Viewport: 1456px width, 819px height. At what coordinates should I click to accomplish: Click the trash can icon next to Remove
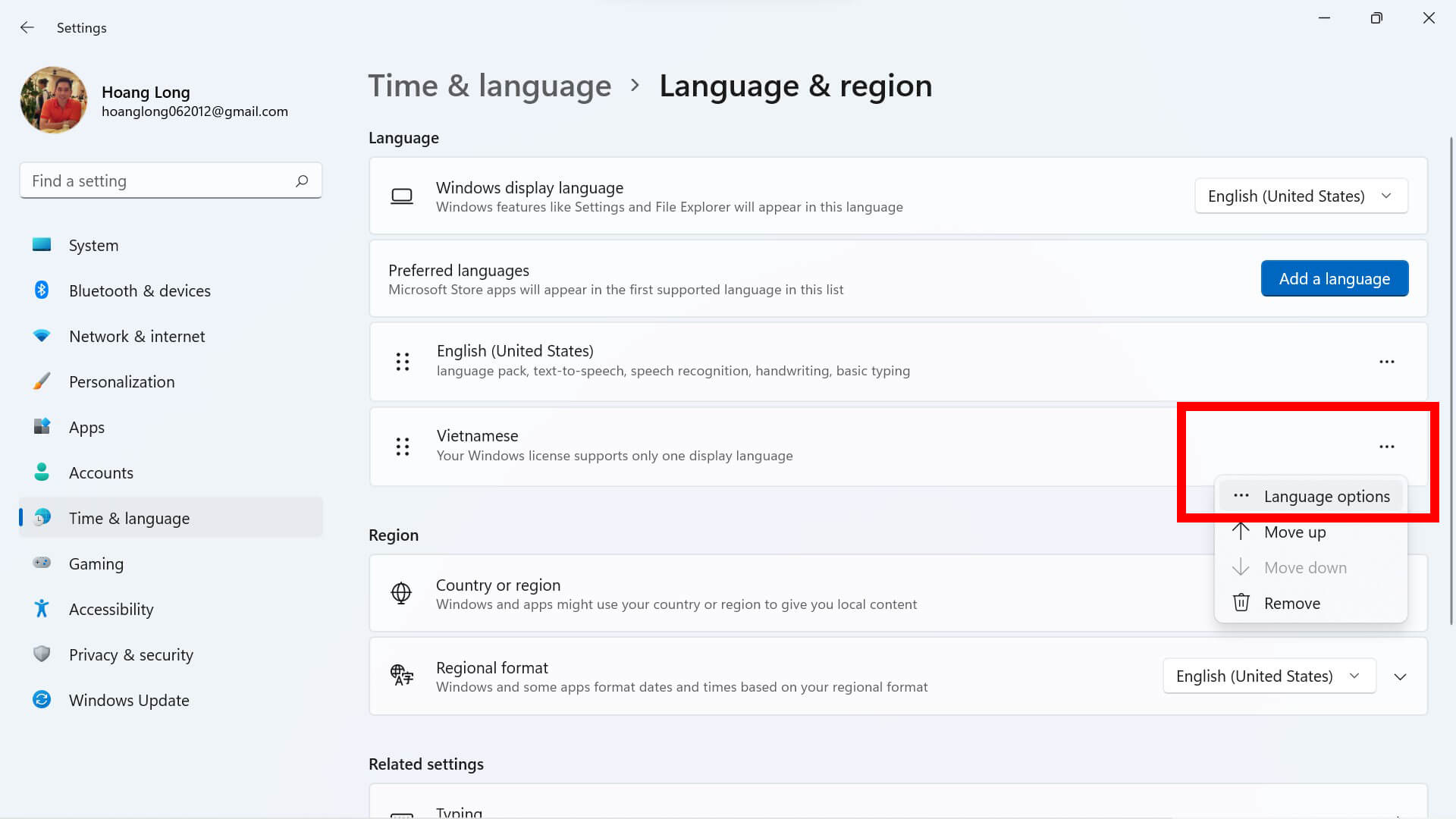(x=1241, y=603)
